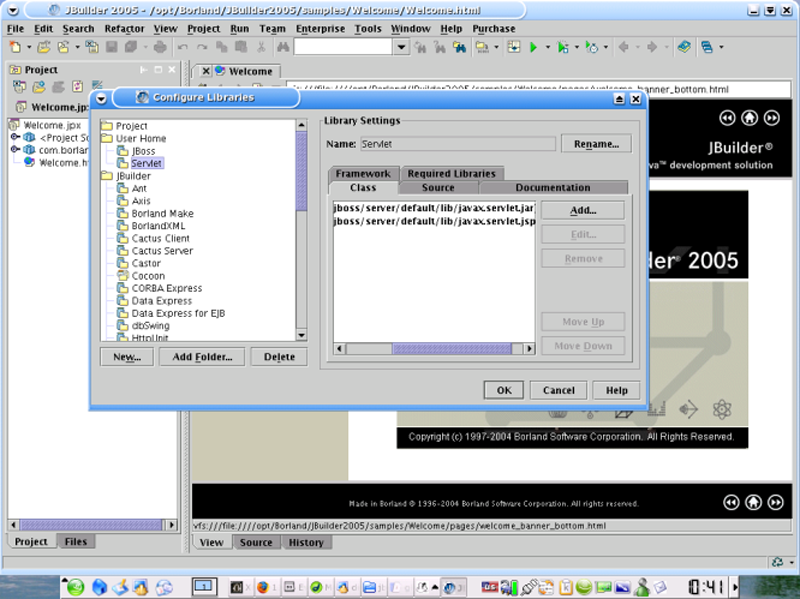Close the Welcome tab with X icon
Viewport: 800px width, 599px height.
pyautogui.click(x=206, y=71)
